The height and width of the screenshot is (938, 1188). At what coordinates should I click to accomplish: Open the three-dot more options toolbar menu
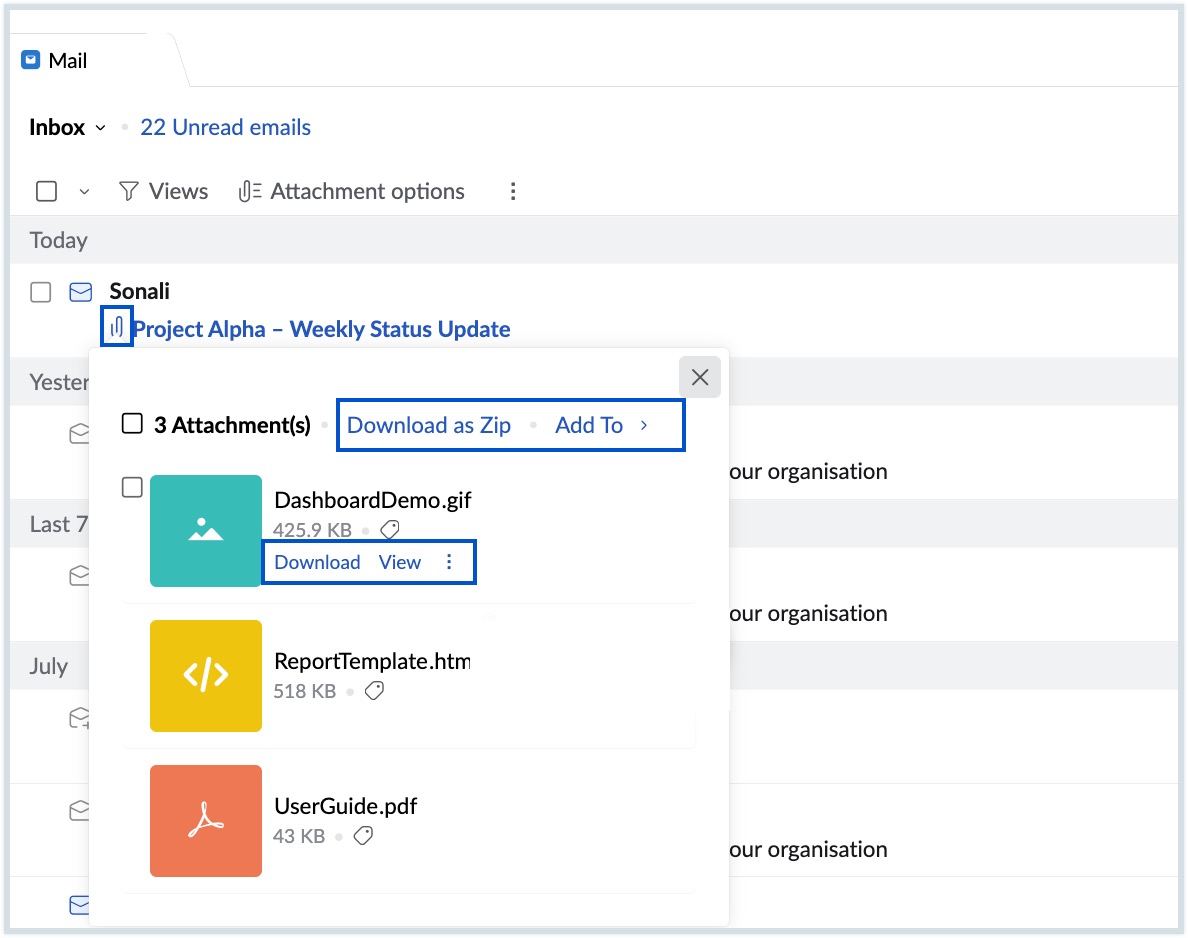513,191
